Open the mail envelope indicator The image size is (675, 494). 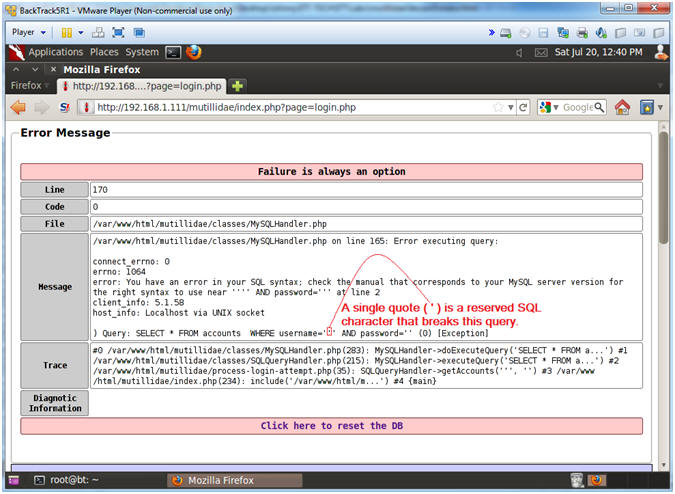pyautogui.click(x=541, y=52)
